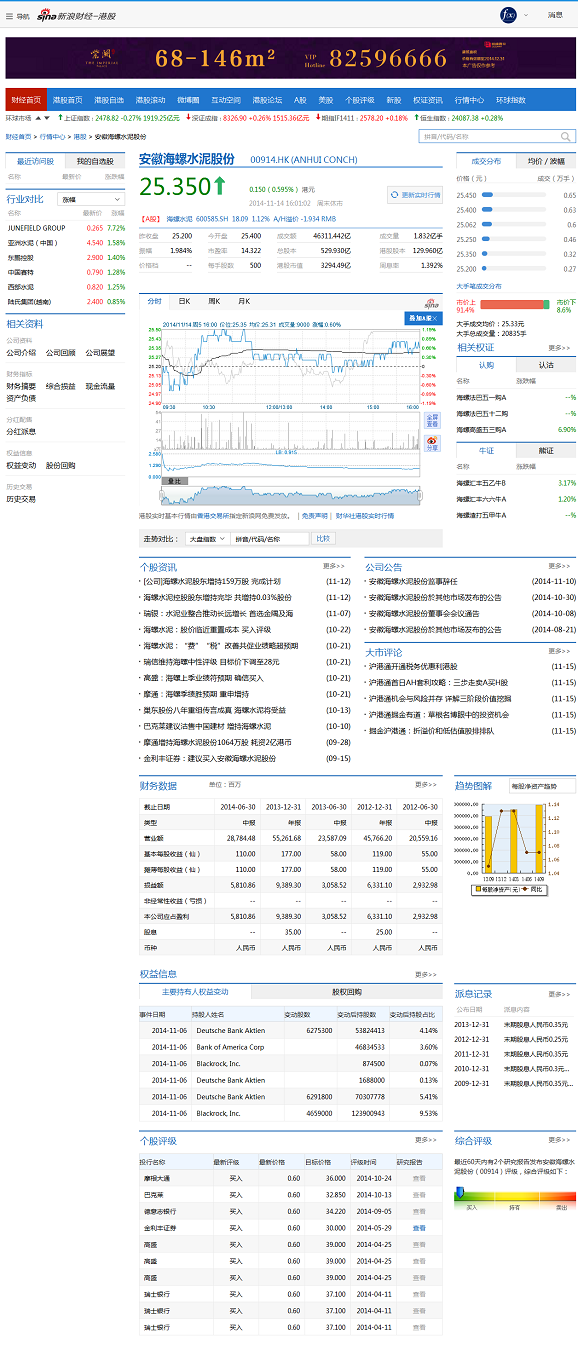Close the 叠加A股 overlay tag
Image resolution: width=578 pixels, height=1362 pixels.
pos(437,317)
